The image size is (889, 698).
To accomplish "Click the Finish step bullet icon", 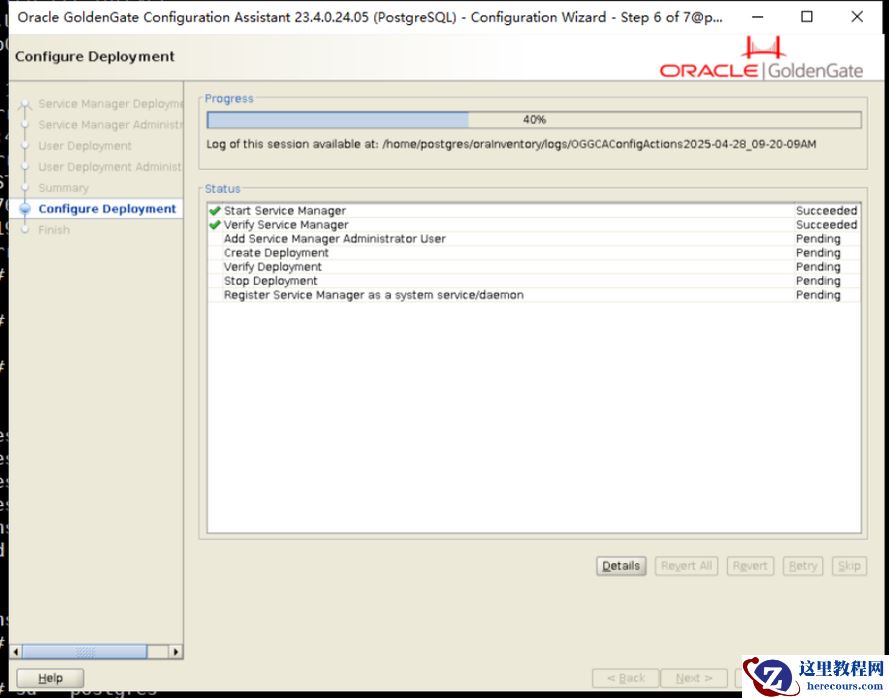I will [x=24, y=230].
